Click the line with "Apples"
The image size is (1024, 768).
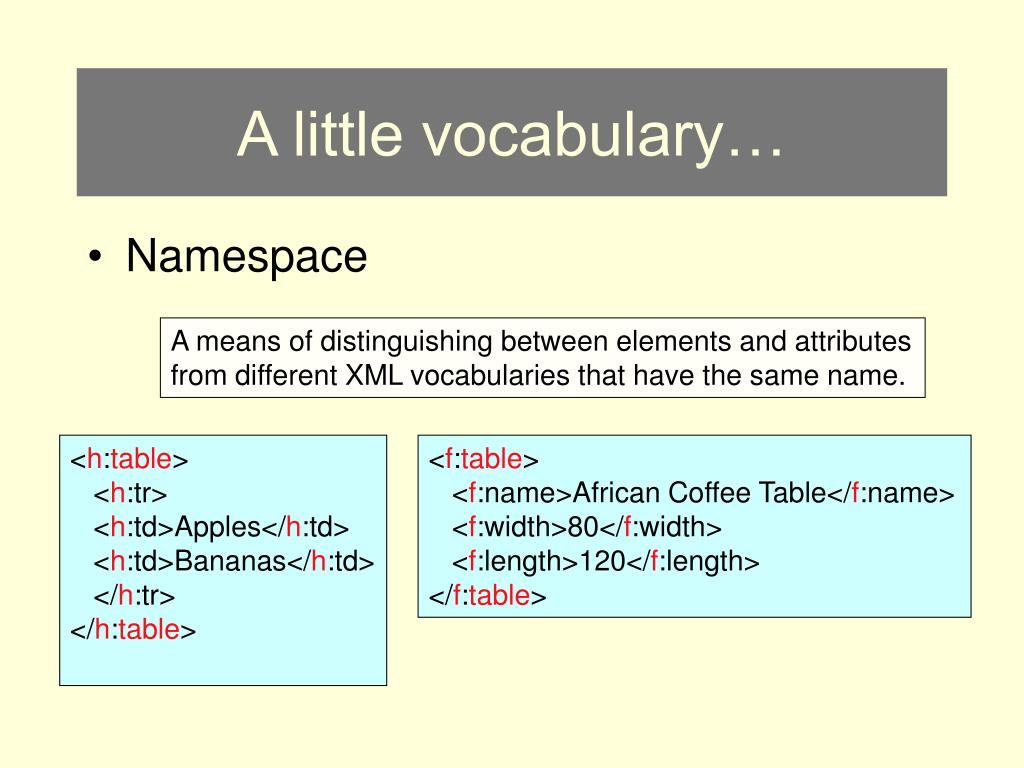[x=221, y=528]
